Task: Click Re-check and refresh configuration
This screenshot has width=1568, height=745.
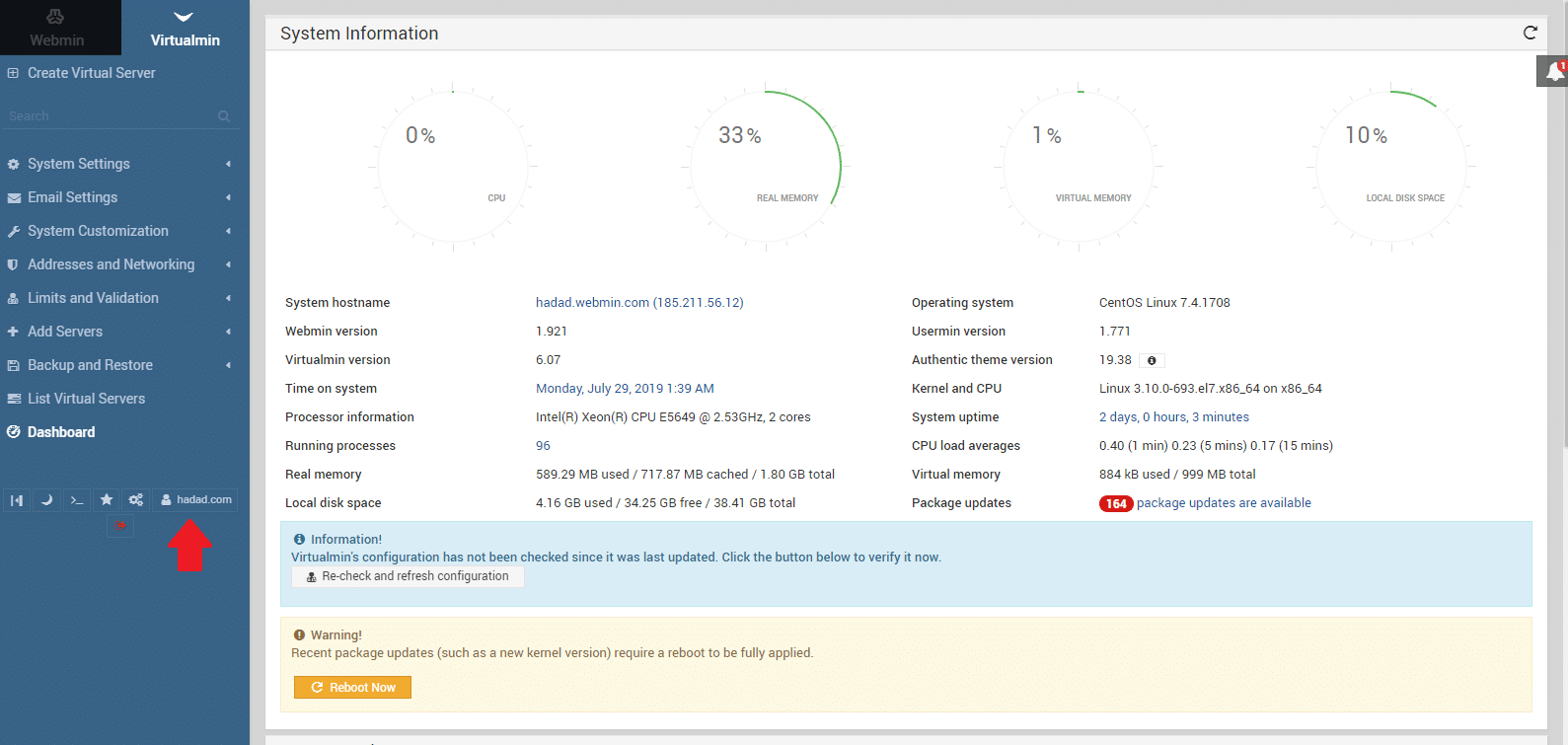Action: coord(408,576)
